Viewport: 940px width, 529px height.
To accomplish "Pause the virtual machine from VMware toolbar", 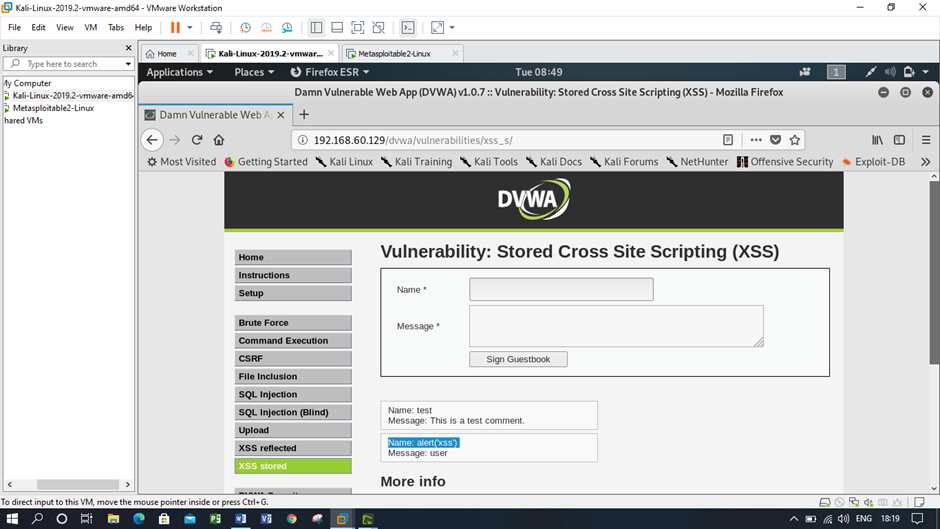I will 175,28.
